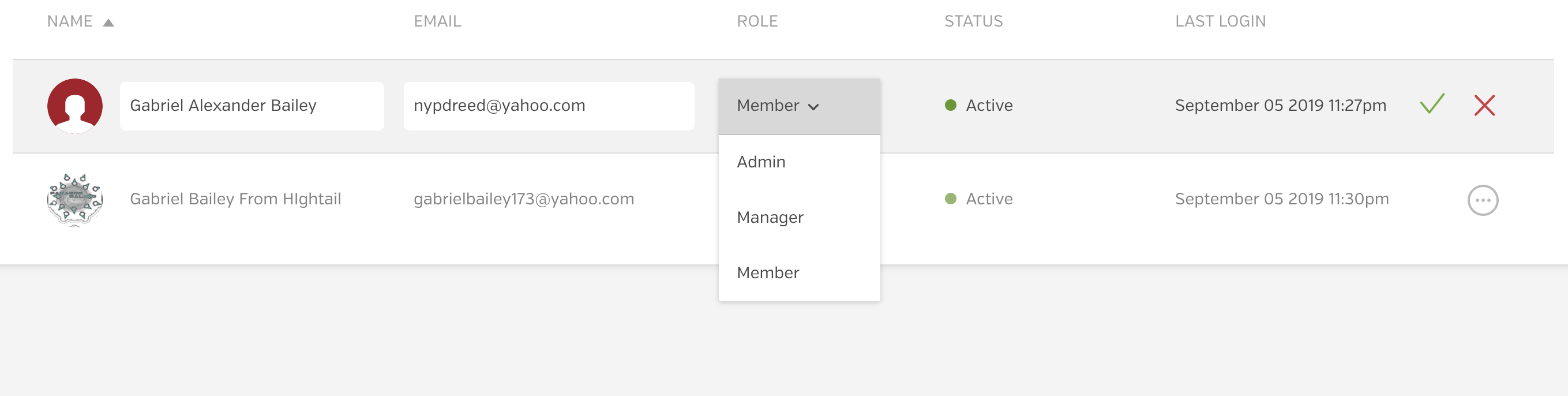This screenshot has width=1568, height=396.
Task: Click the name Gabriel Bailey From Hightail
Action: point(235,199)
